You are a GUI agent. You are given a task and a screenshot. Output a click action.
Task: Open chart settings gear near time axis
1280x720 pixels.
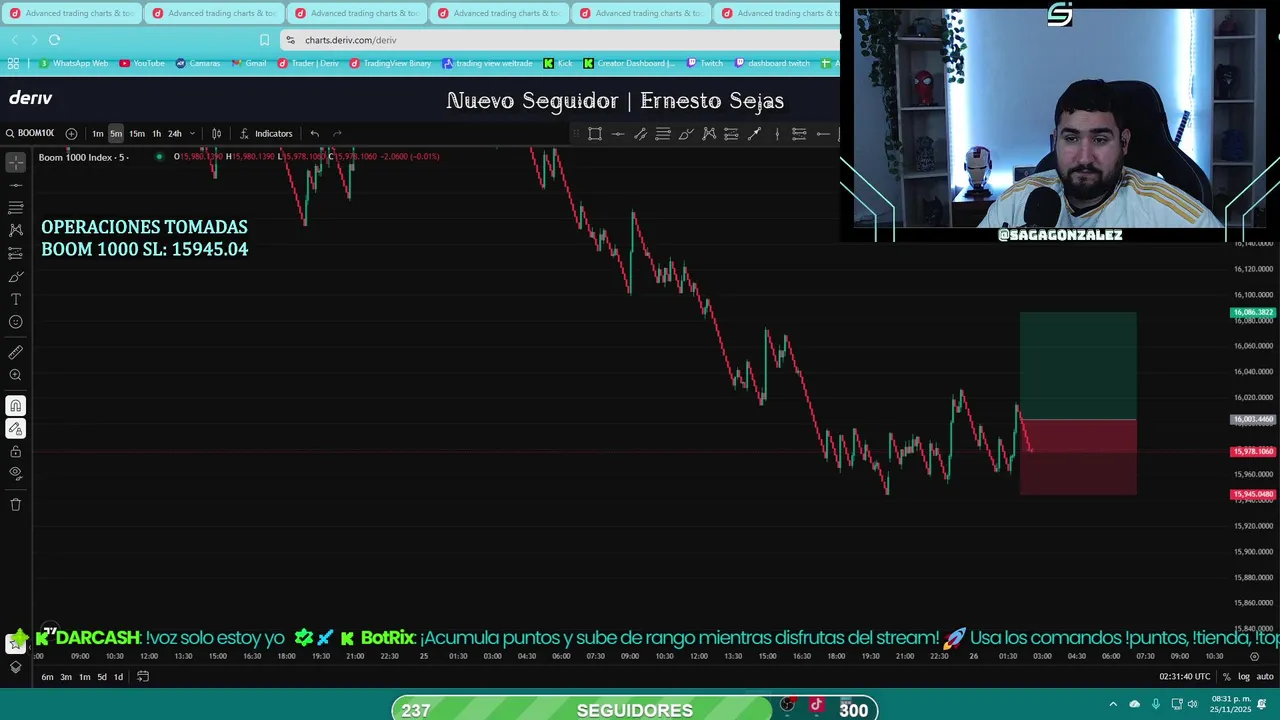click(1255, 657)
